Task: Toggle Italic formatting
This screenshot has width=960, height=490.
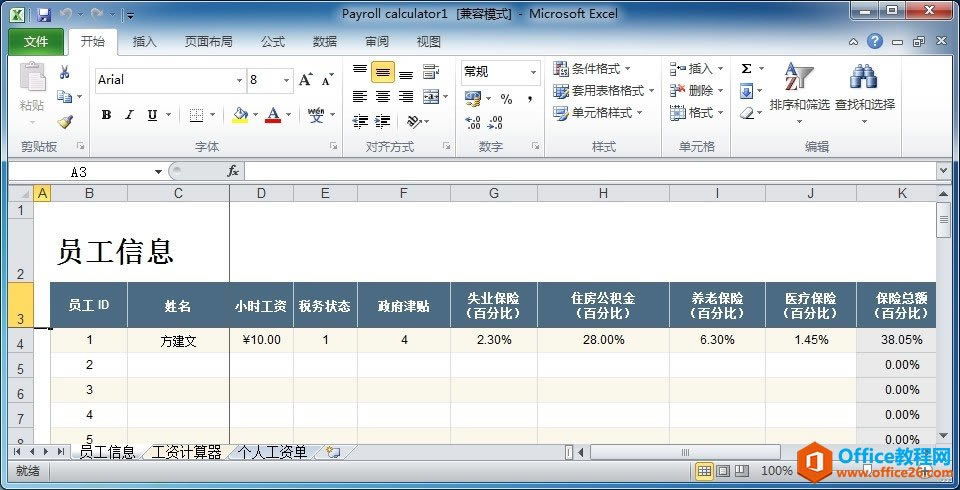Action: tap(129, 115)
